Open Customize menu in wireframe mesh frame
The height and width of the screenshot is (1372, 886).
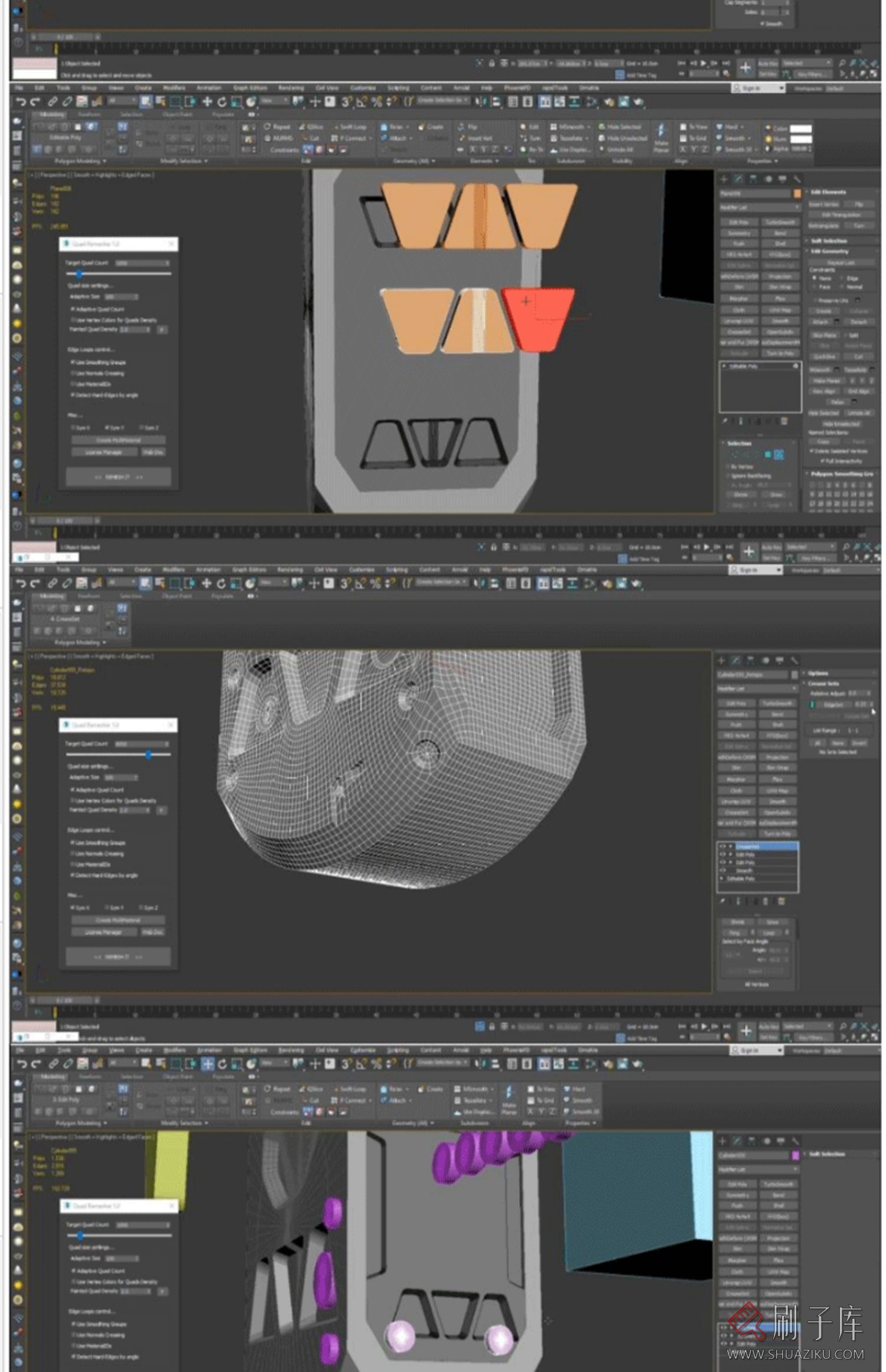tap(361, 570)
